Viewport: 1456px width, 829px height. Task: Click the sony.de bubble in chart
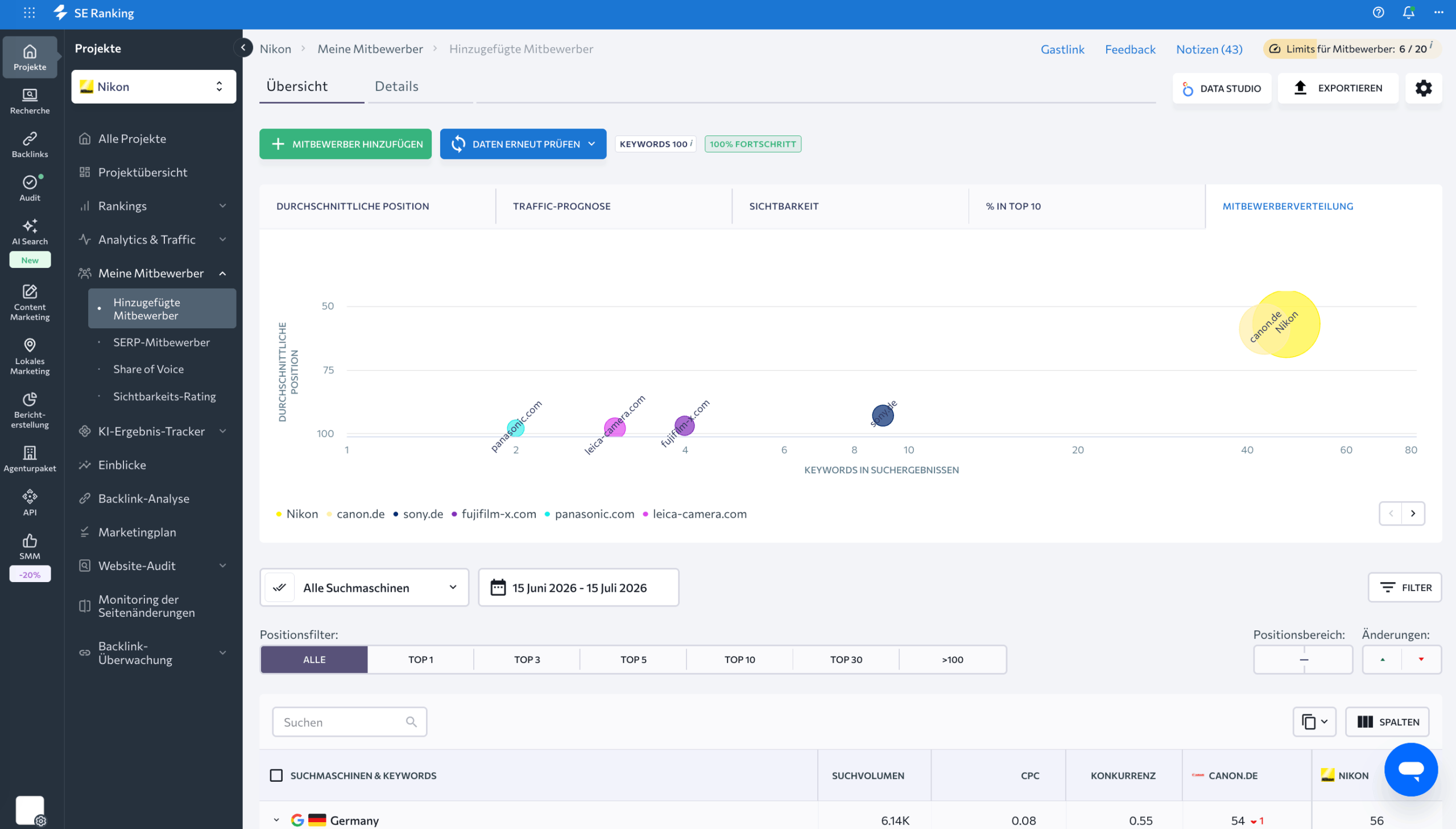(883, 416)
